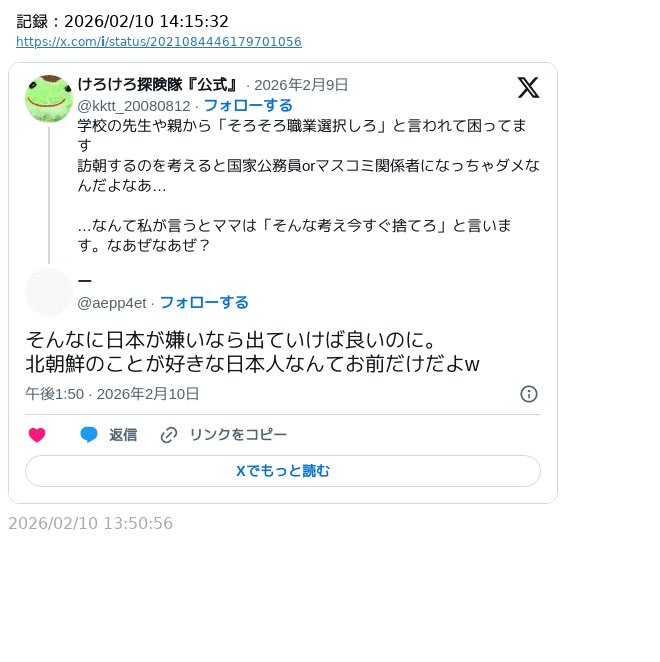Viewport: 660px width, 662px height.
Task: Open the けろけろ探険隊『公式』 display name
Action: tap(158, 85)
